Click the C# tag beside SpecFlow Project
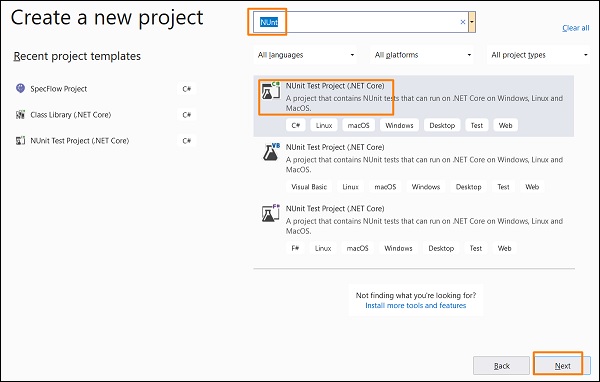600x382 pixels. pyautogui.click(x=187, y=89)
